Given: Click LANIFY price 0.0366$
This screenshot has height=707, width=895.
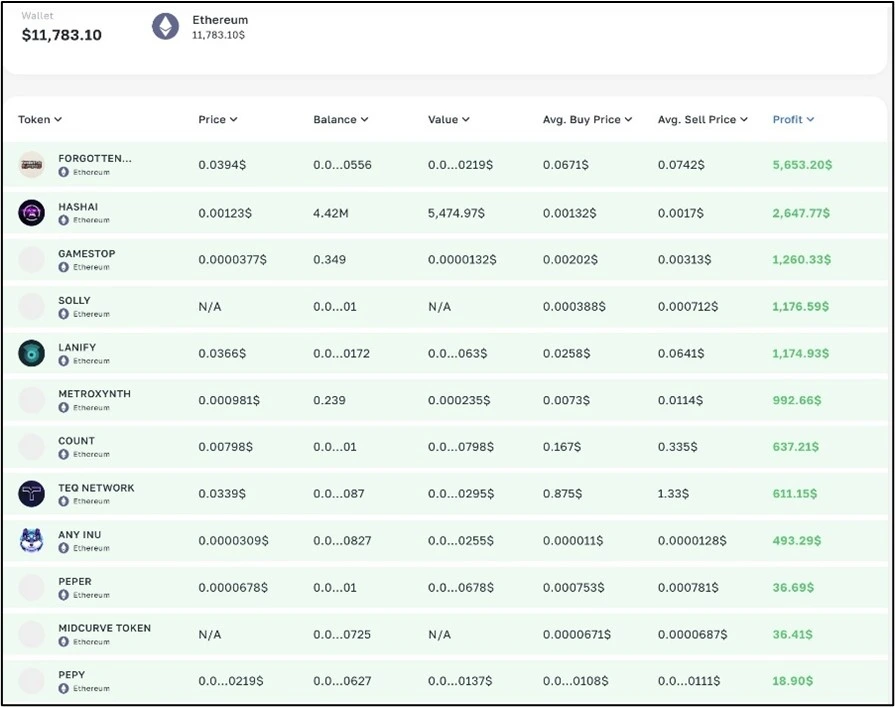Looking at the screenshot, I should tap(222, 353).
